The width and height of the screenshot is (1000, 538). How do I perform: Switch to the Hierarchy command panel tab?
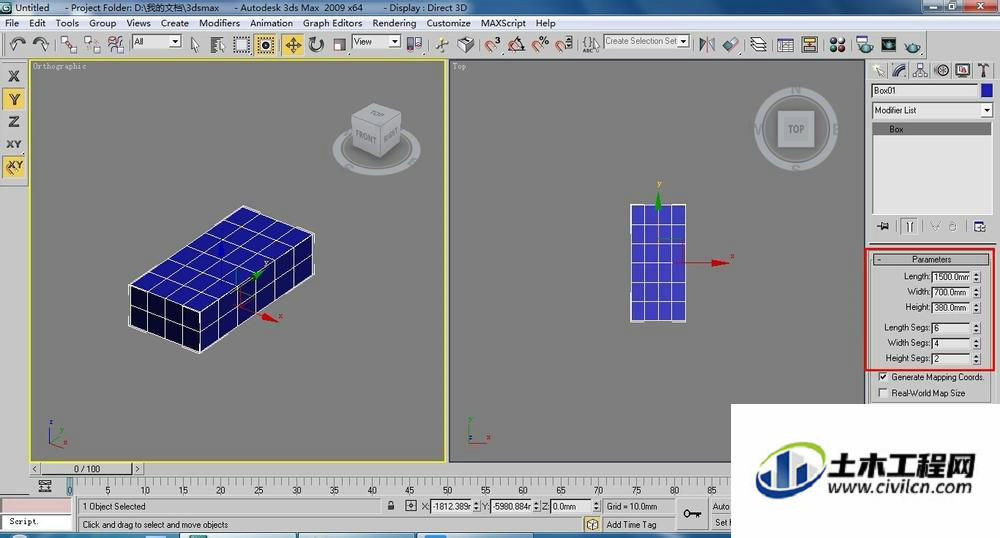(920, 70)
